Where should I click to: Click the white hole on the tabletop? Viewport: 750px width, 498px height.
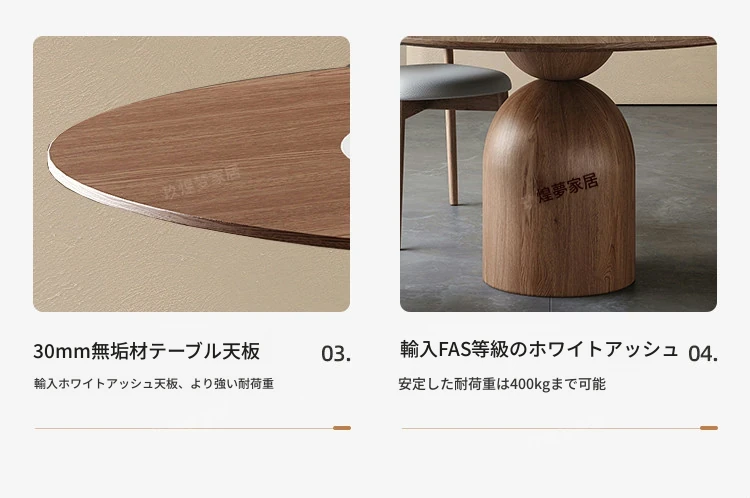(x=345, y=145)
